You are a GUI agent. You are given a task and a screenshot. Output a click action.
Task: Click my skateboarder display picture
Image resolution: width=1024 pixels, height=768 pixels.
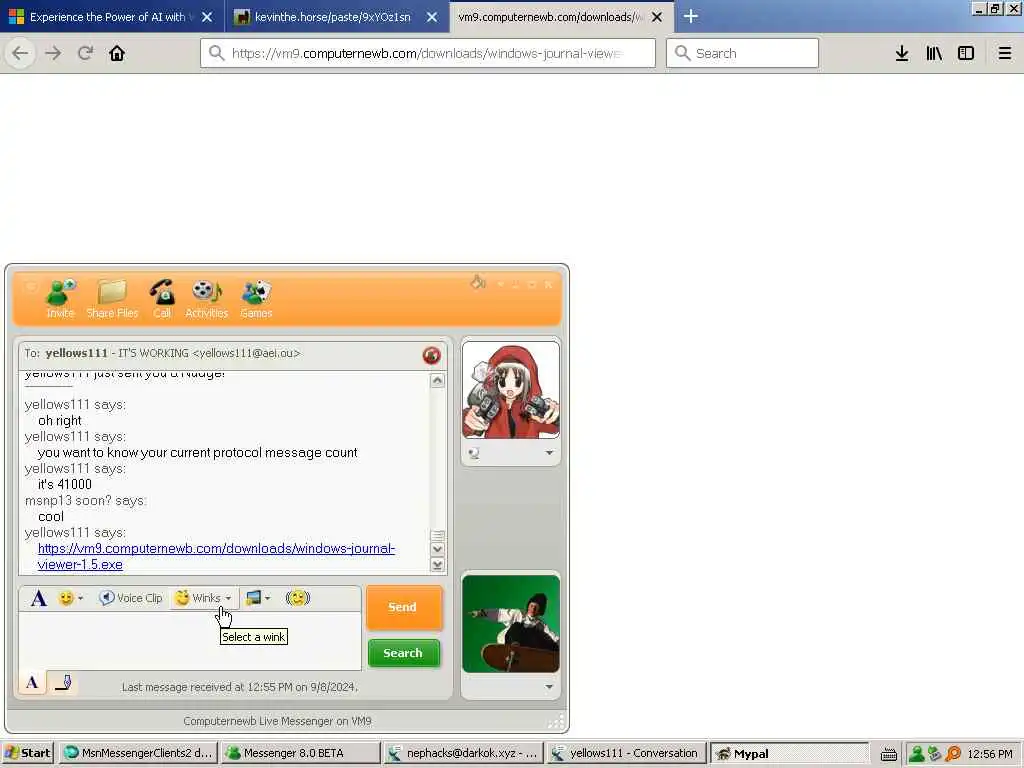[x=511, y=624]
